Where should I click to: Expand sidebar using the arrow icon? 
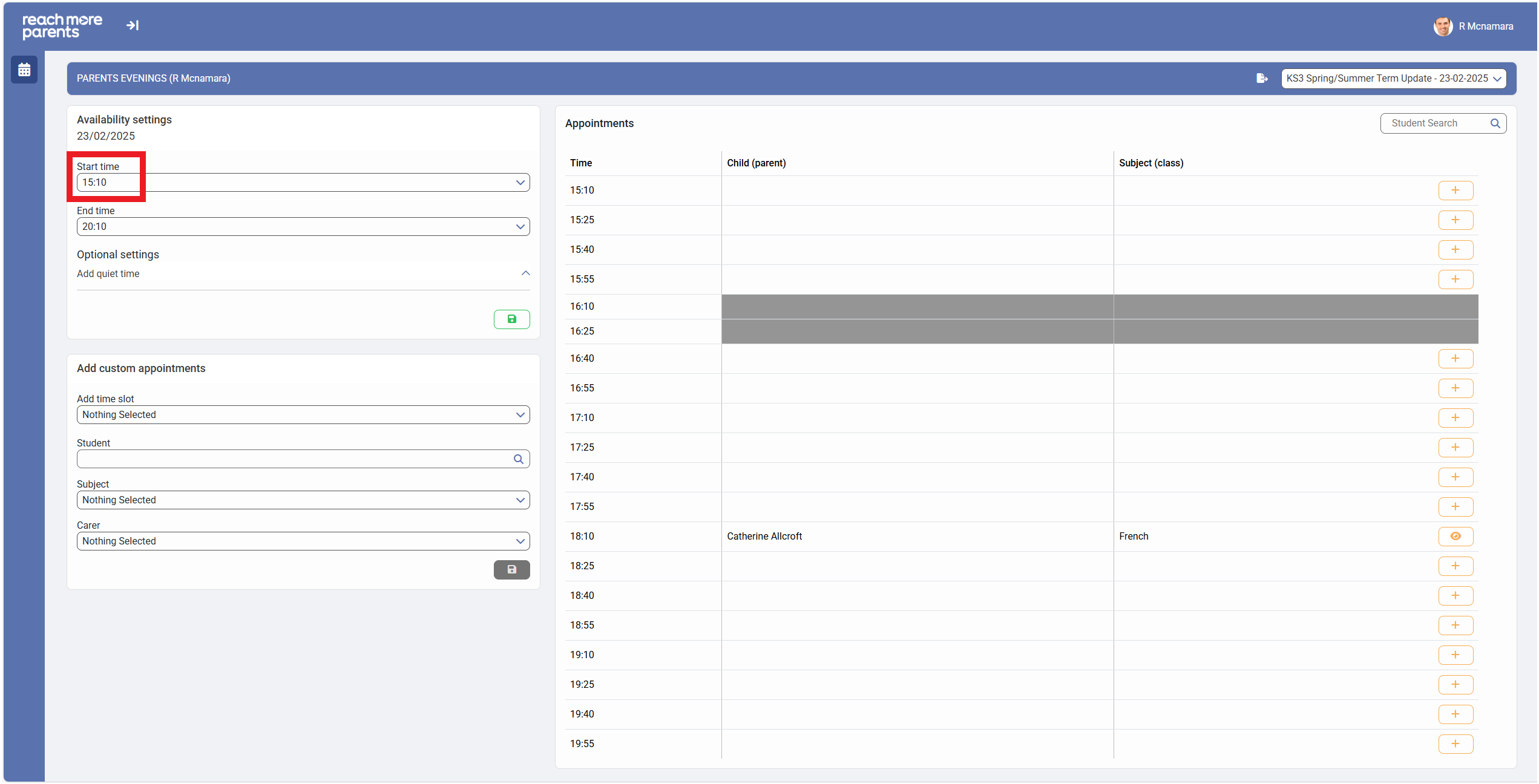point(133,25)
